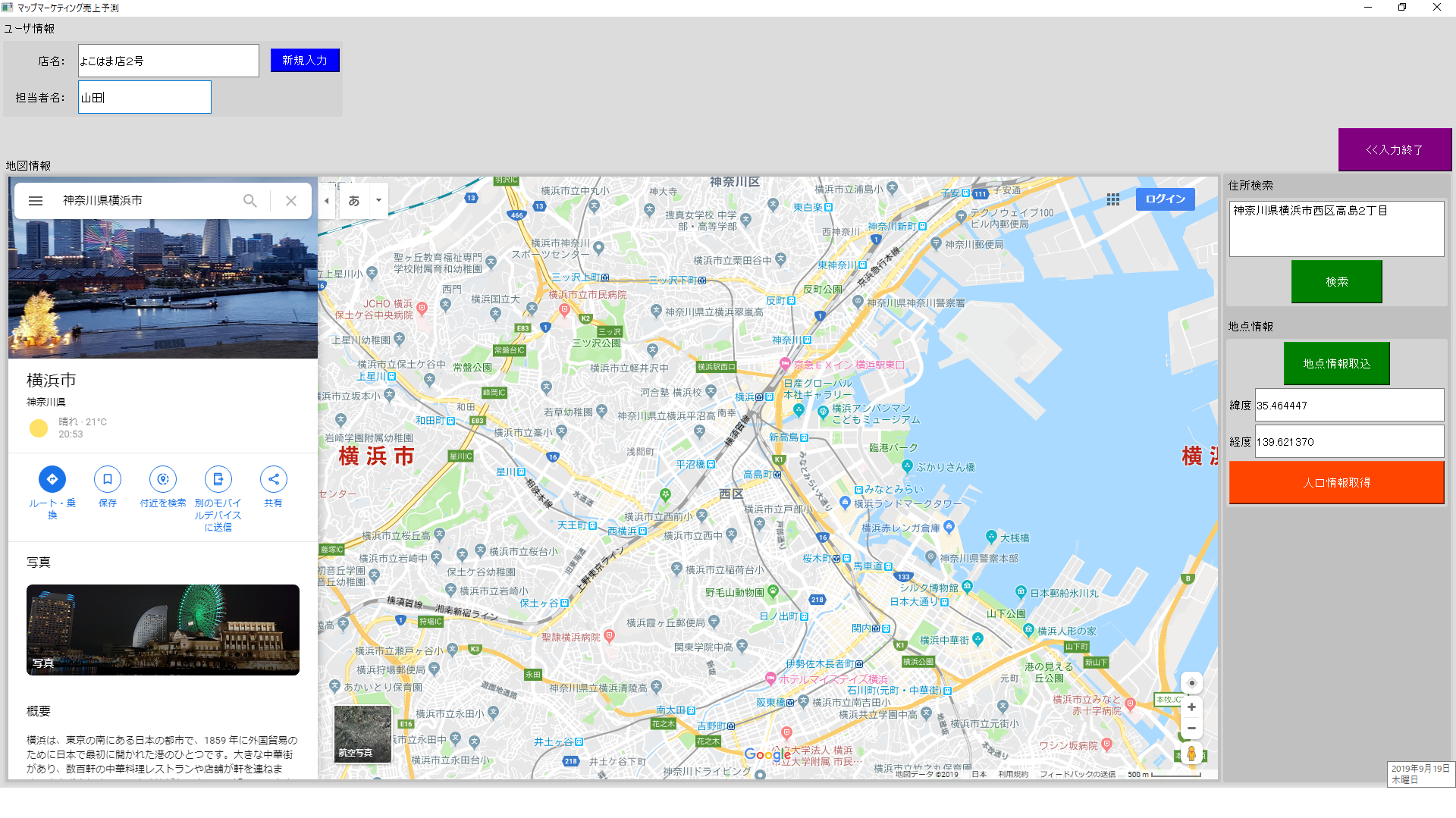Click the 地点情報取込 button
This screenshot has width=1456, height=818.
1337,364
